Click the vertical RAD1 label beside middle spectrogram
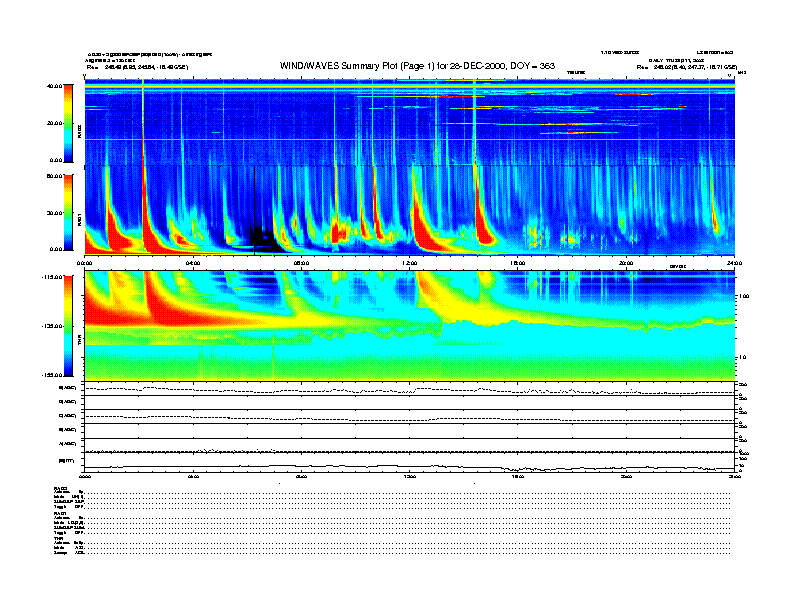 (x=79, y=220)
